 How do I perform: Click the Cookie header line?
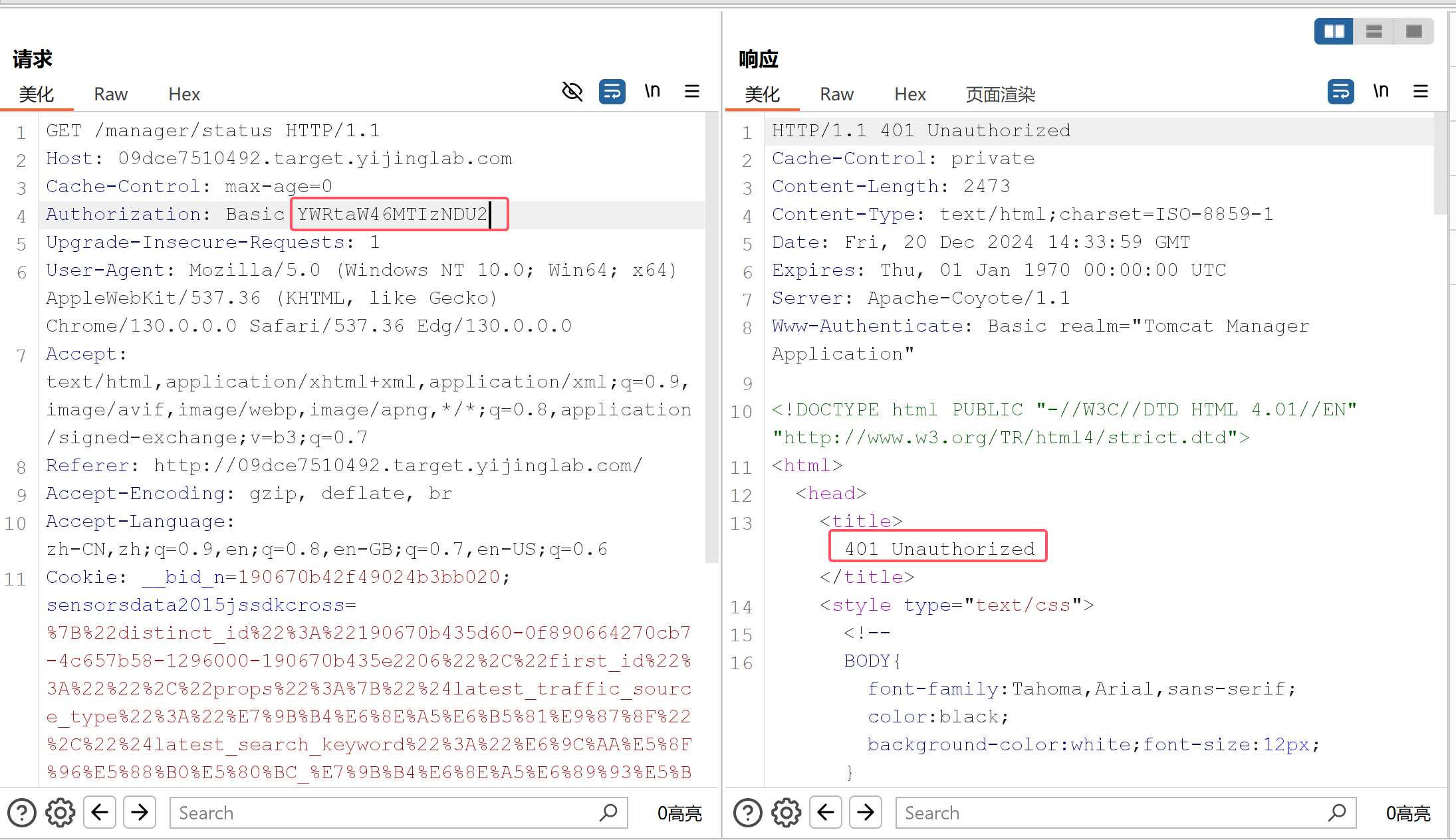coord(278,577)
